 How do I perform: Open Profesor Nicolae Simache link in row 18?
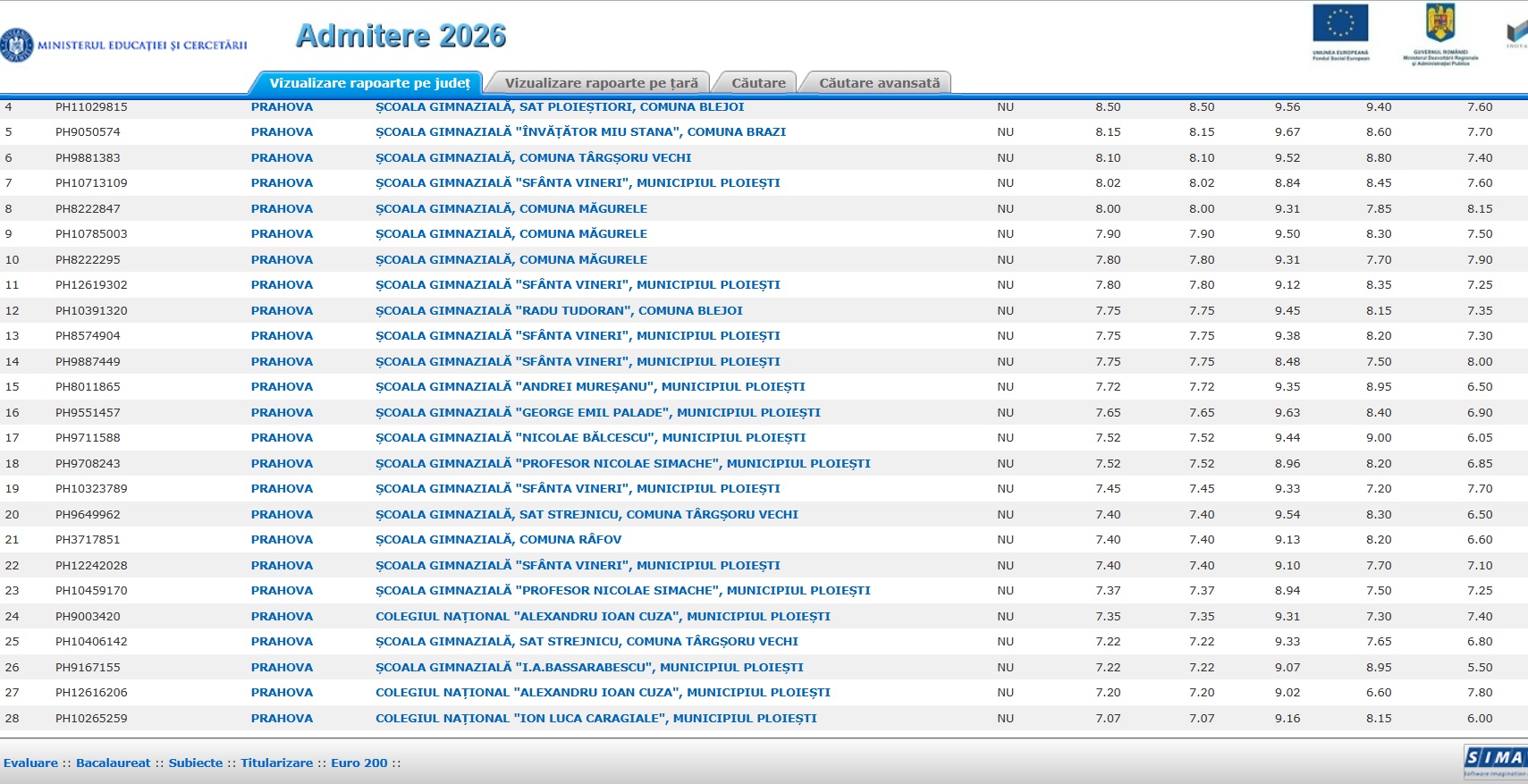pos(623,463)
